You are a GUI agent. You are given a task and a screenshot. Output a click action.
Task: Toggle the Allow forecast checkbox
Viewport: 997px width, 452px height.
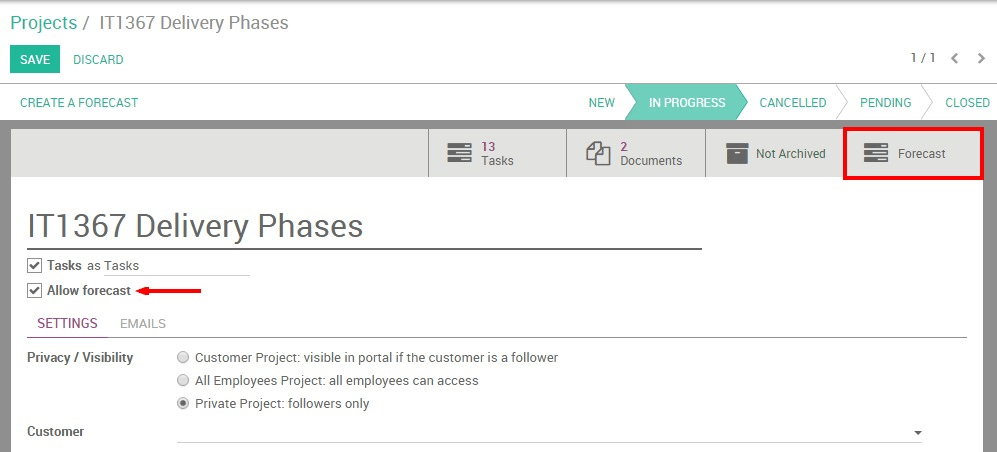(35, 291)
